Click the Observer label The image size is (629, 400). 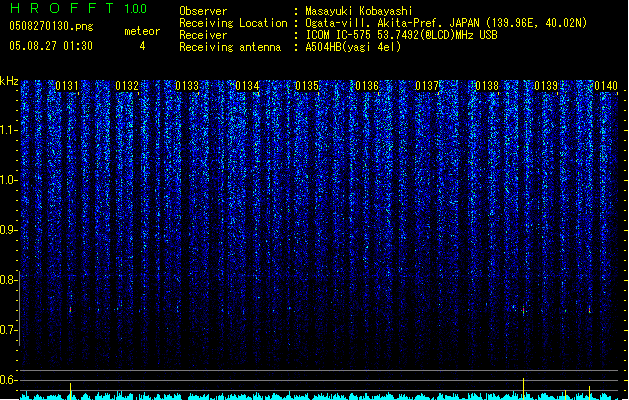203,11
